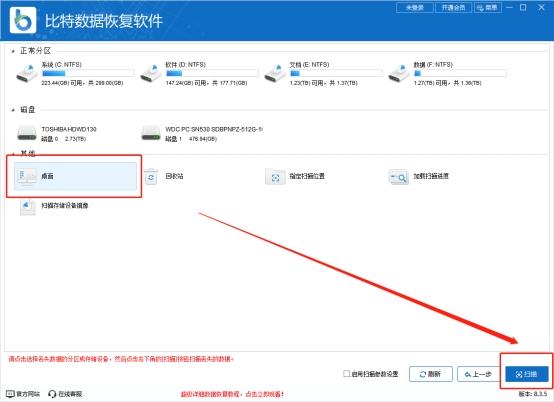Image resolution: width=554 pixels, height=402 pixels.
Task: Open the 菜单 menu in title bar
Action: click(x=488, y=7)
